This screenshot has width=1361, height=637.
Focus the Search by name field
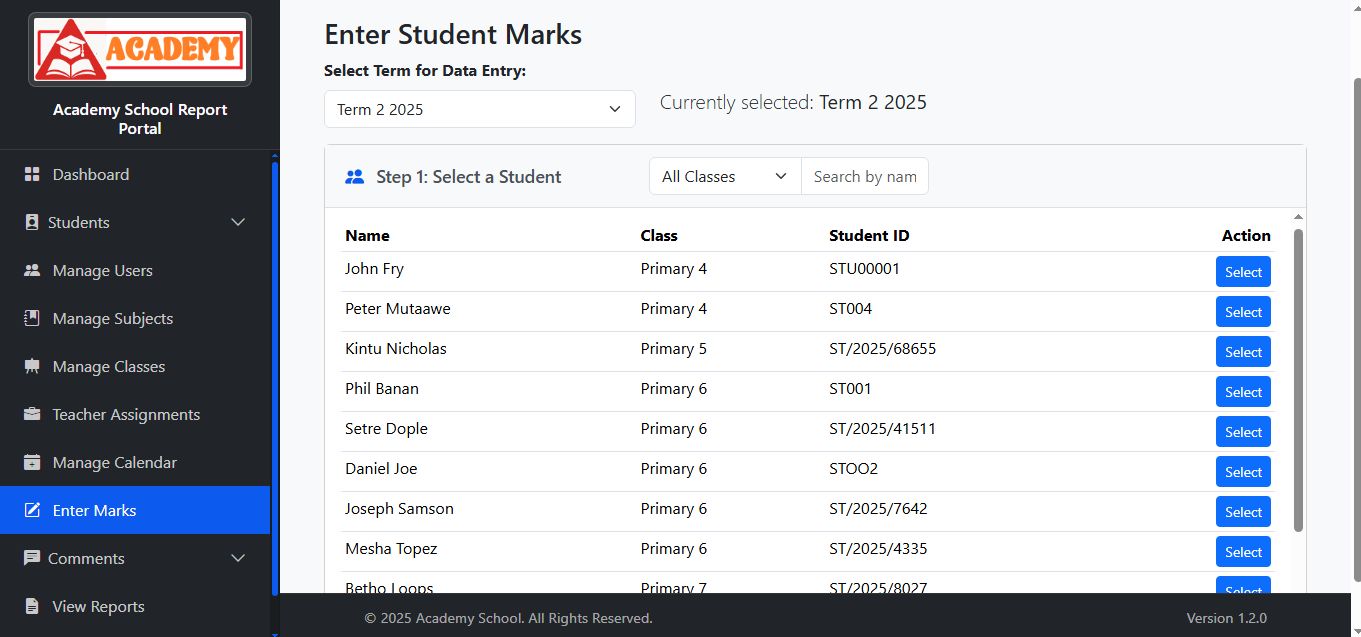point(865,176)
